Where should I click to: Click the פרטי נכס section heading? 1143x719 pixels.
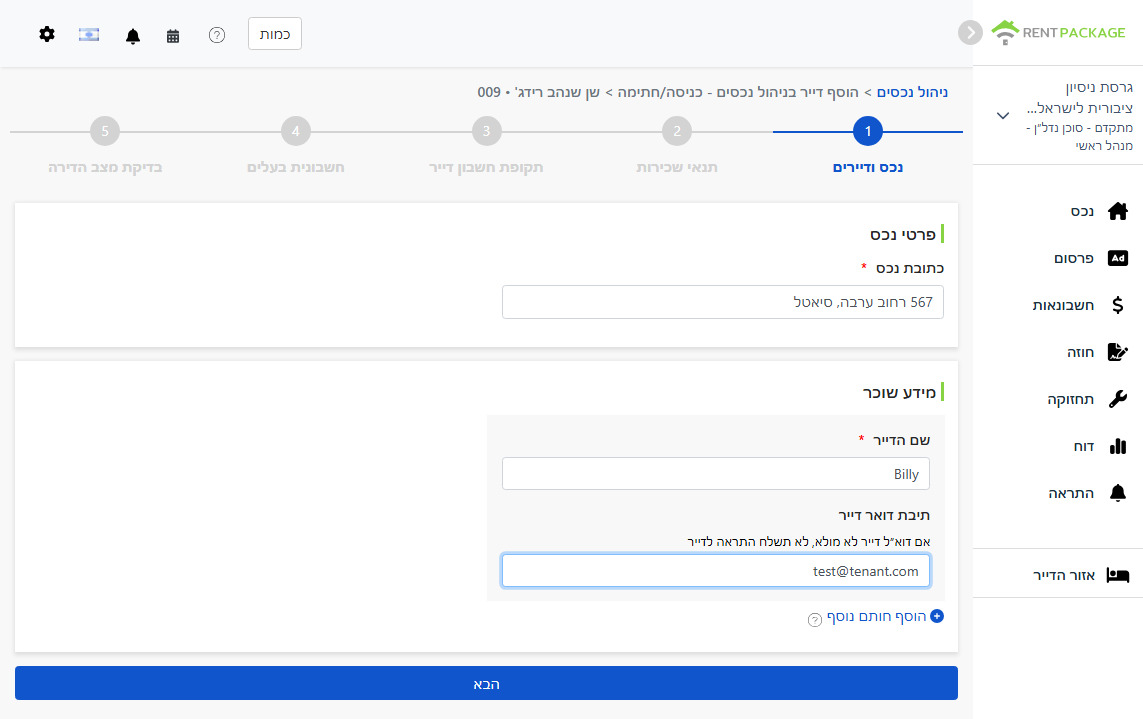(x=902, y=234)
